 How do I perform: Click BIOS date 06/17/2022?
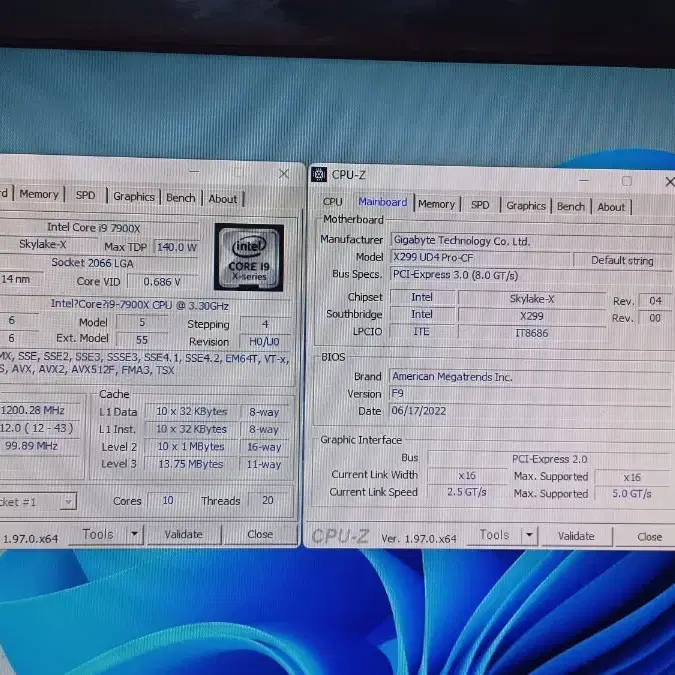click(531, 411)
